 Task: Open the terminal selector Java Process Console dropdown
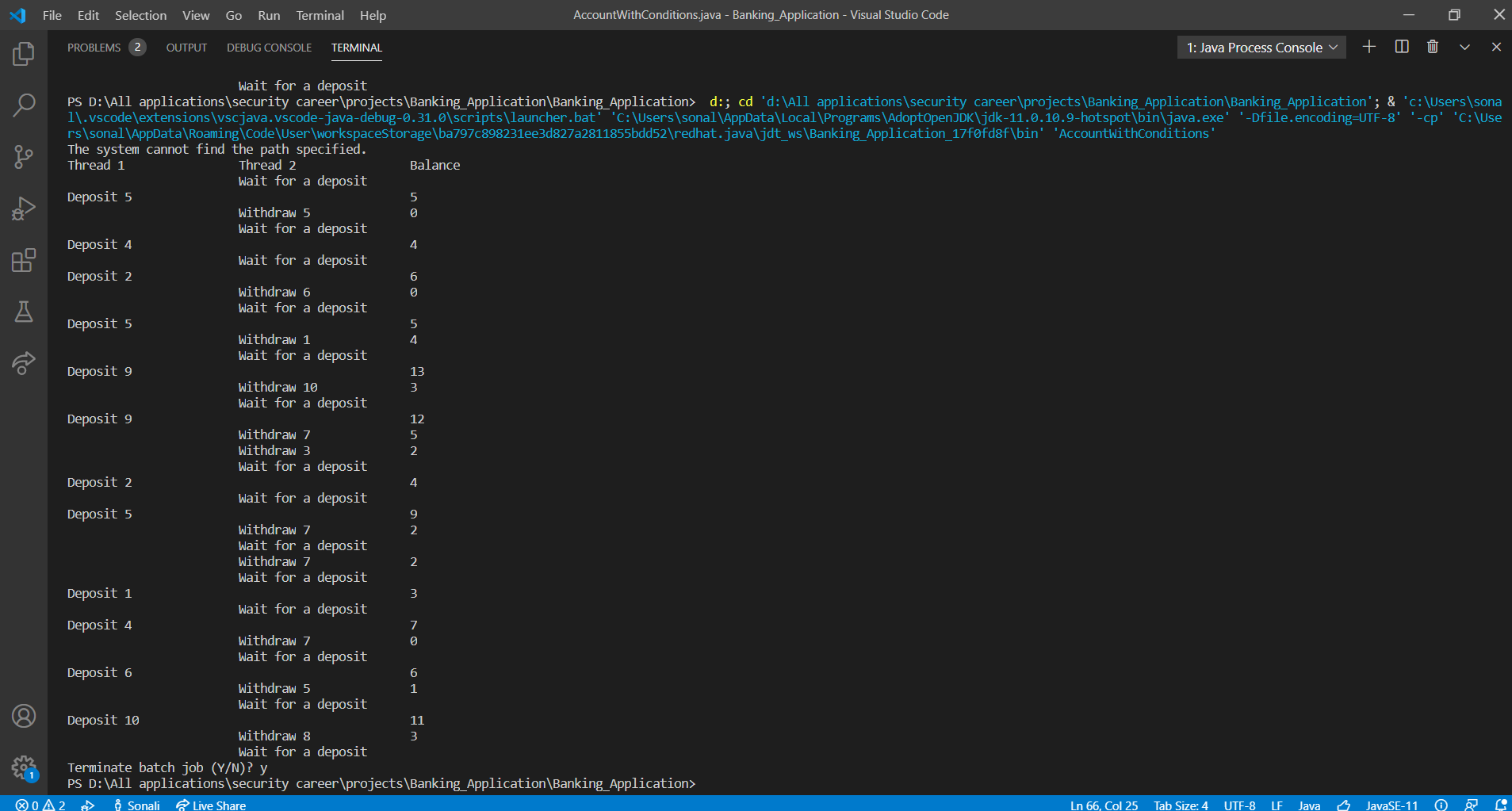tap(1261, 48)
